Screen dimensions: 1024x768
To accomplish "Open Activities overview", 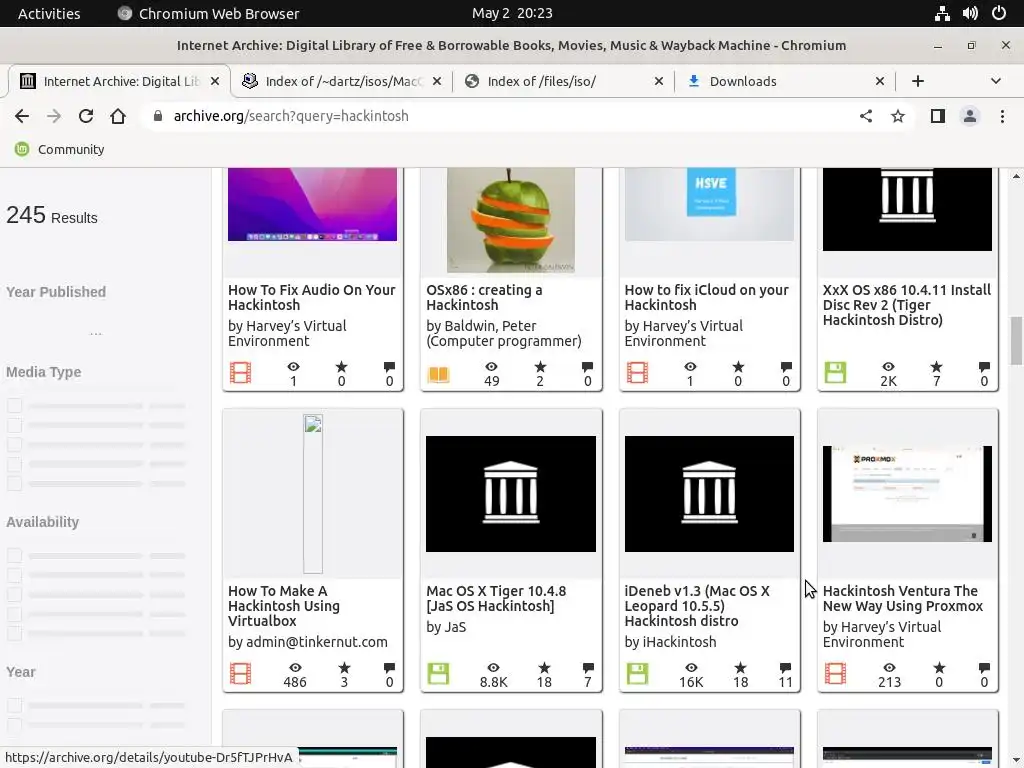I will pos(49,13).
